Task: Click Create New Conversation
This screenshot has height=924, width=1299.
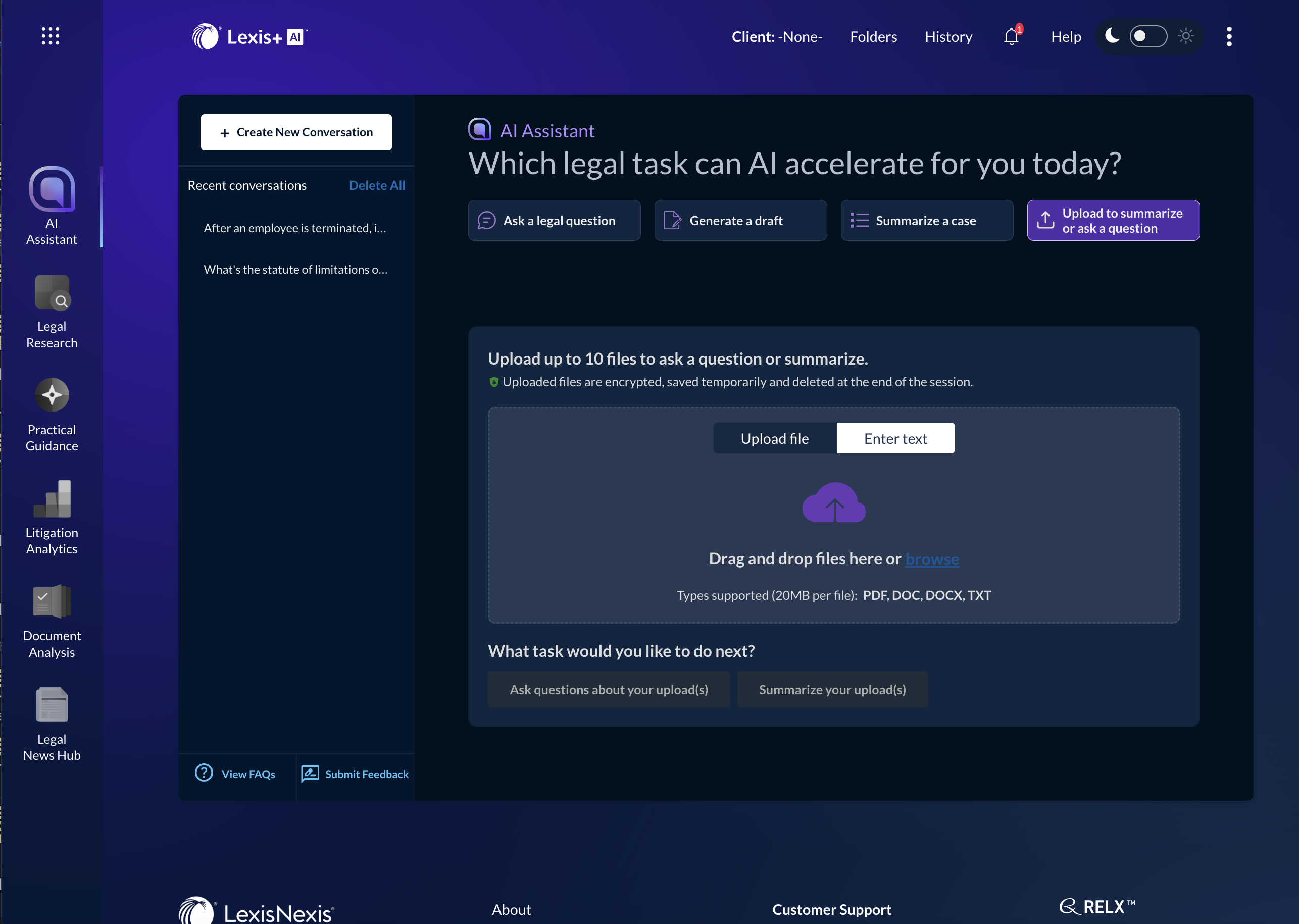Action: coord(296,132)
